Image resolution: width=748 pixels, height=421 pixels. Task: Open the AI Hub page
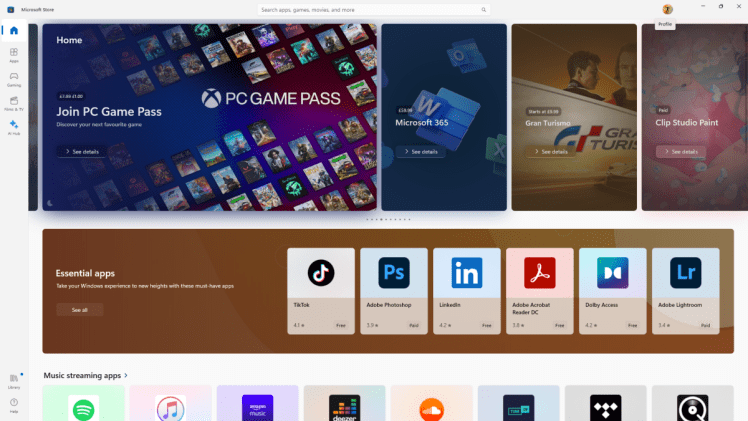[14, 126]
